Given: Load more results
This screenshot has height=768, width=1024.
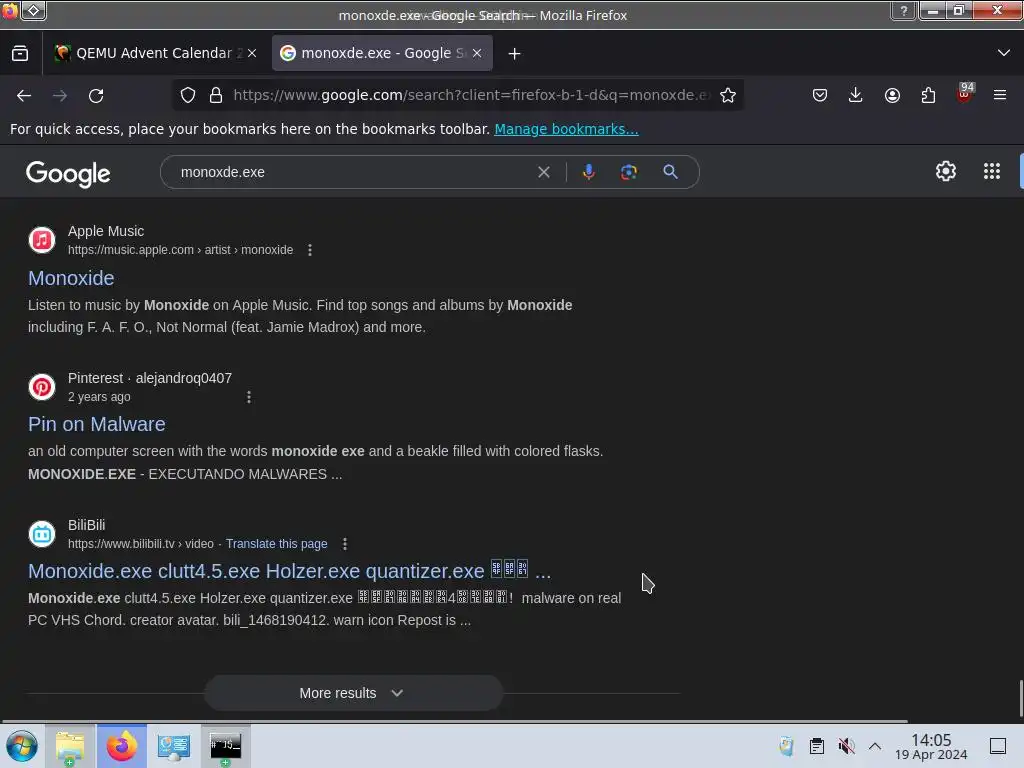Looking at the screenshot, I should (353, 693).
